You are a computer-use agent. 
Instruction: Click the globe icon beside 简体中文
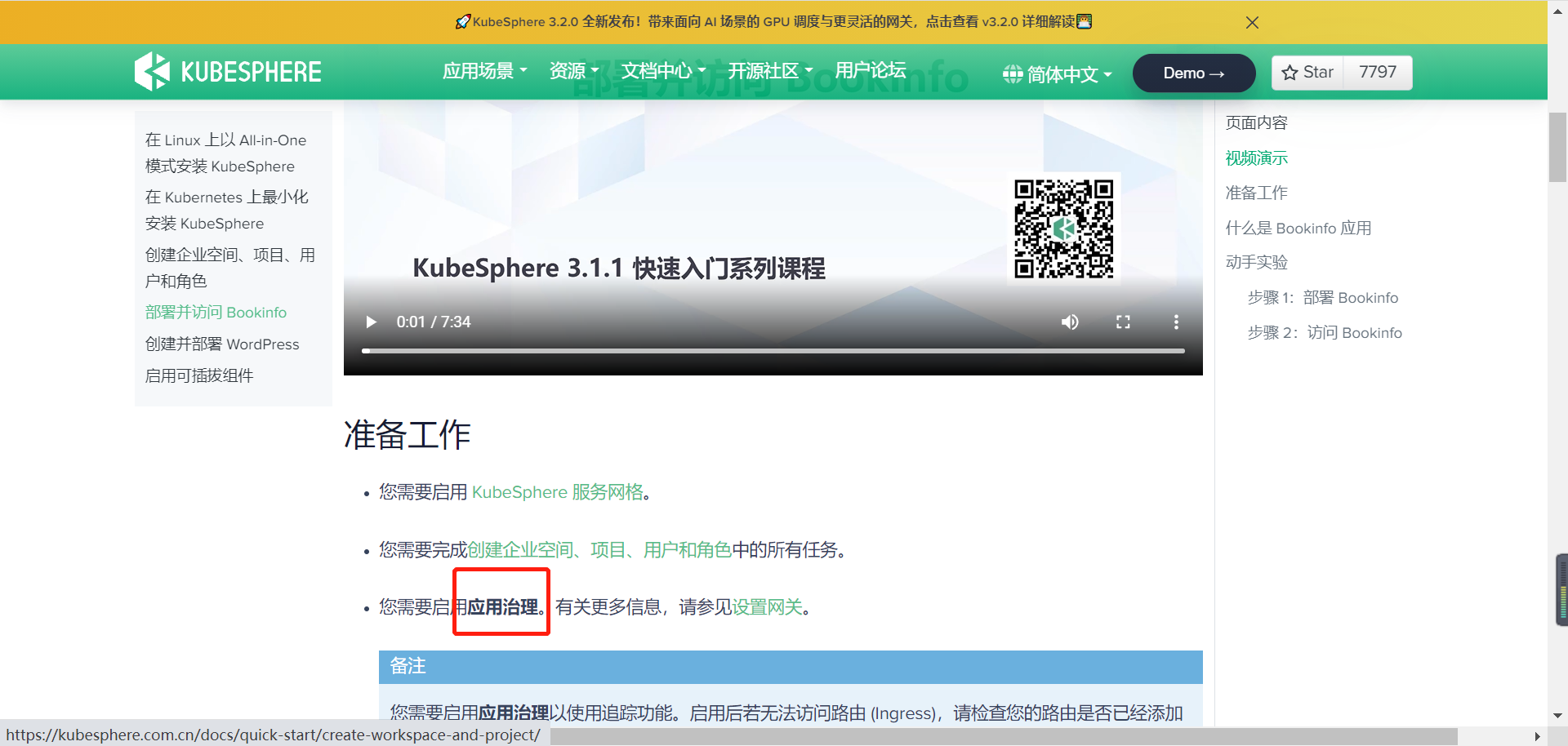tap(1013, 74)
